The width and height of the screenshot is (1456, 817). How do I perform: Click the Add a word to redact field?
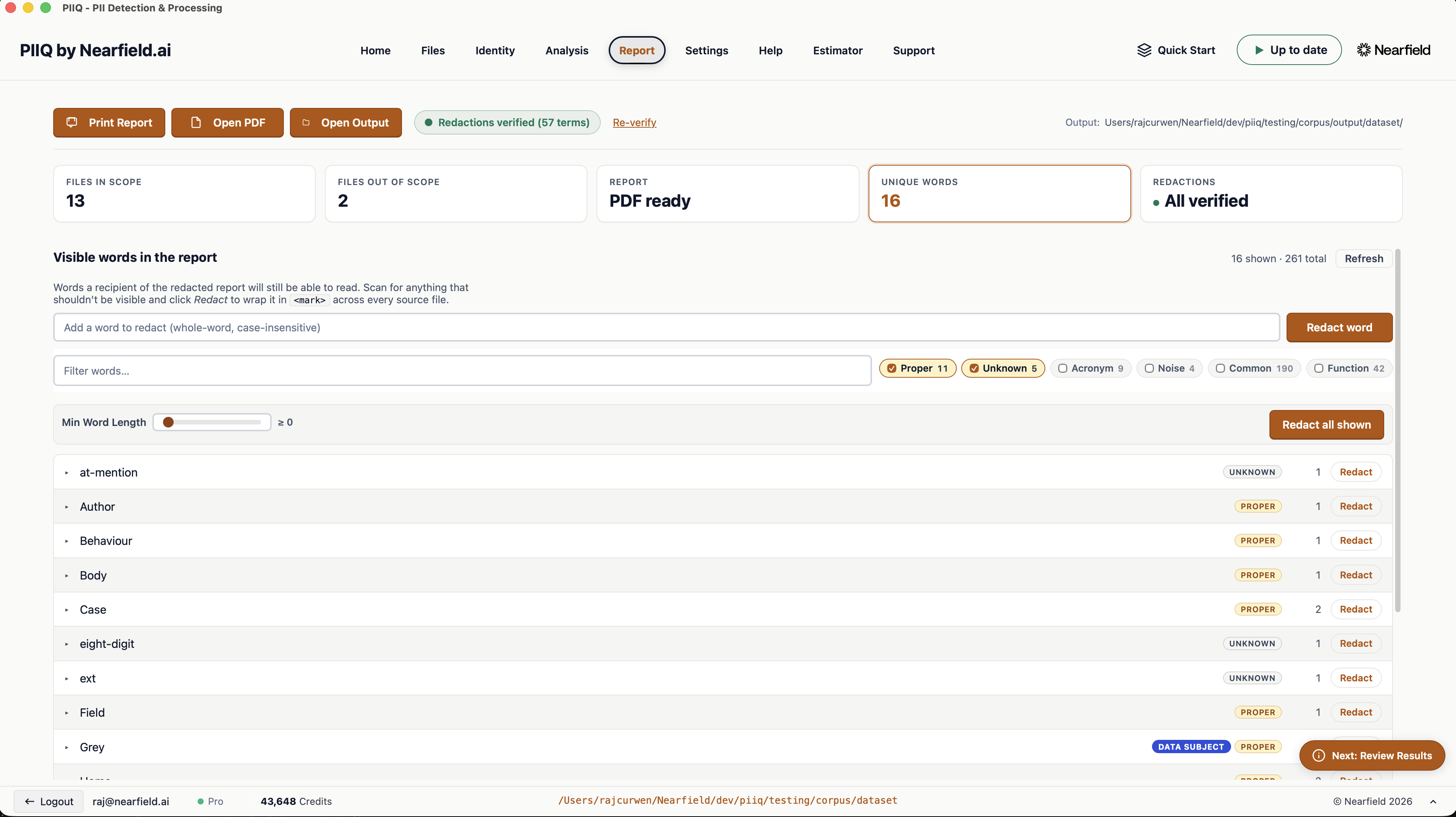[666, 327]
